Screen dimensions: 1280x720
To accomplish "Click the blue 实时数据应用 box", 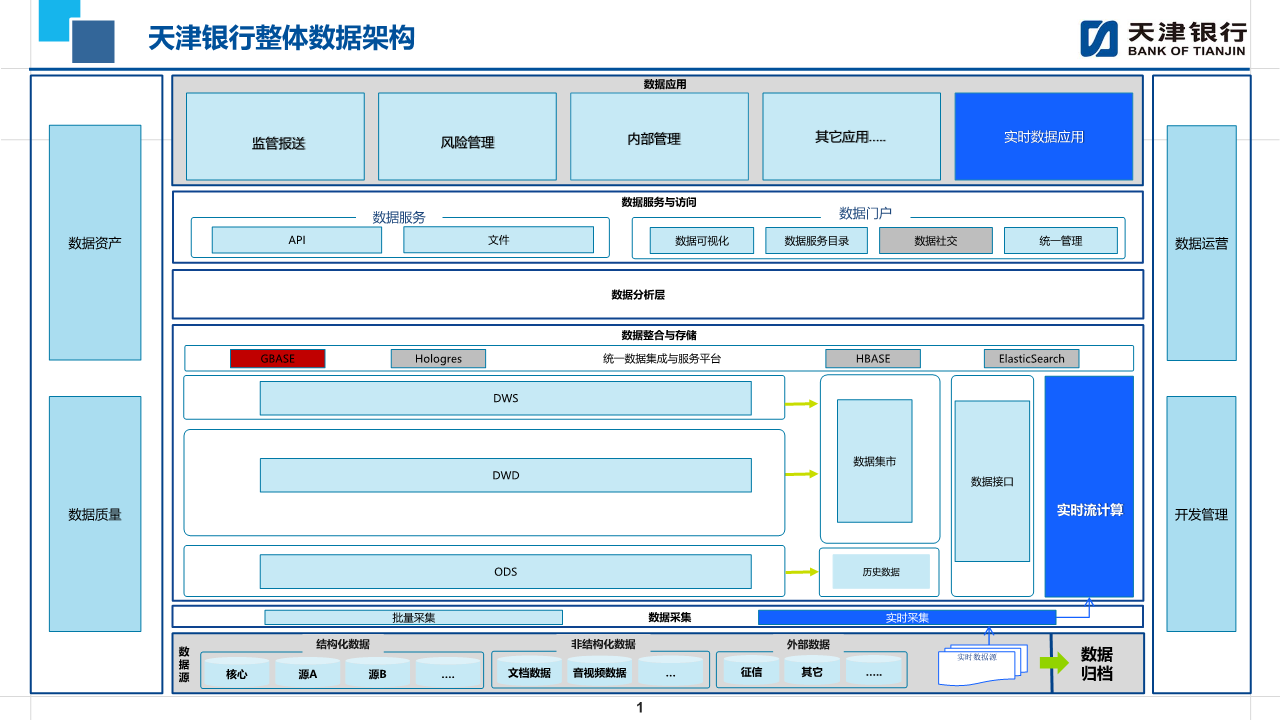I will (1043, 136).
